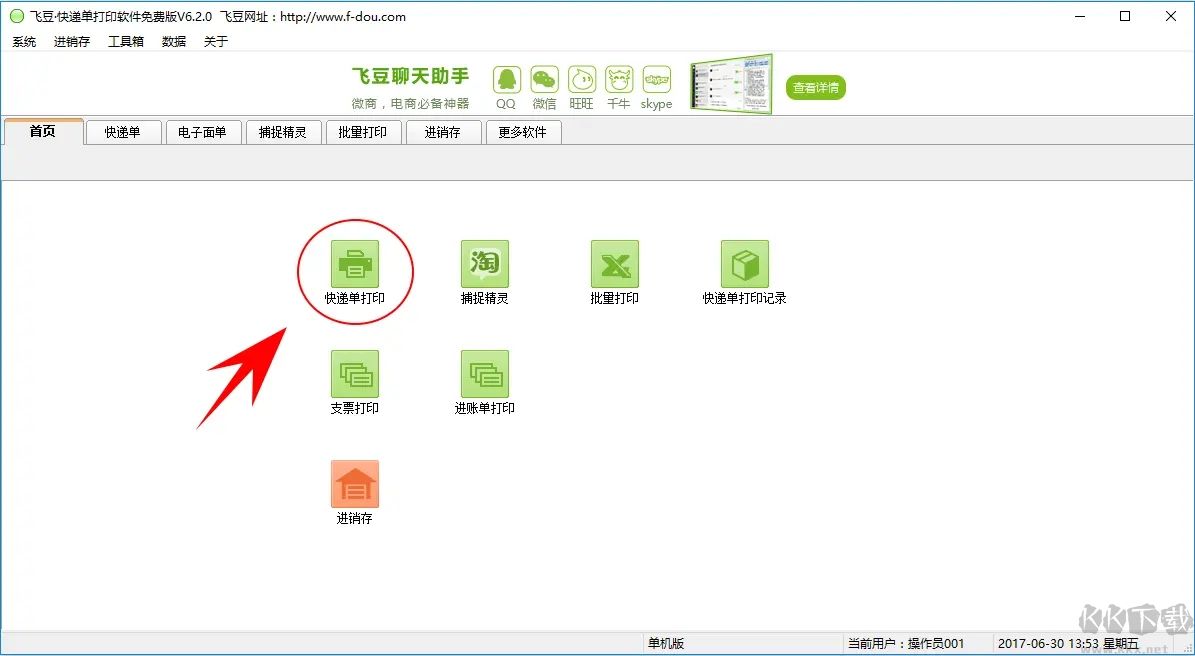
Task: Click the 微信 WeChat icon in banner
Action: click(x=544, y=79)
